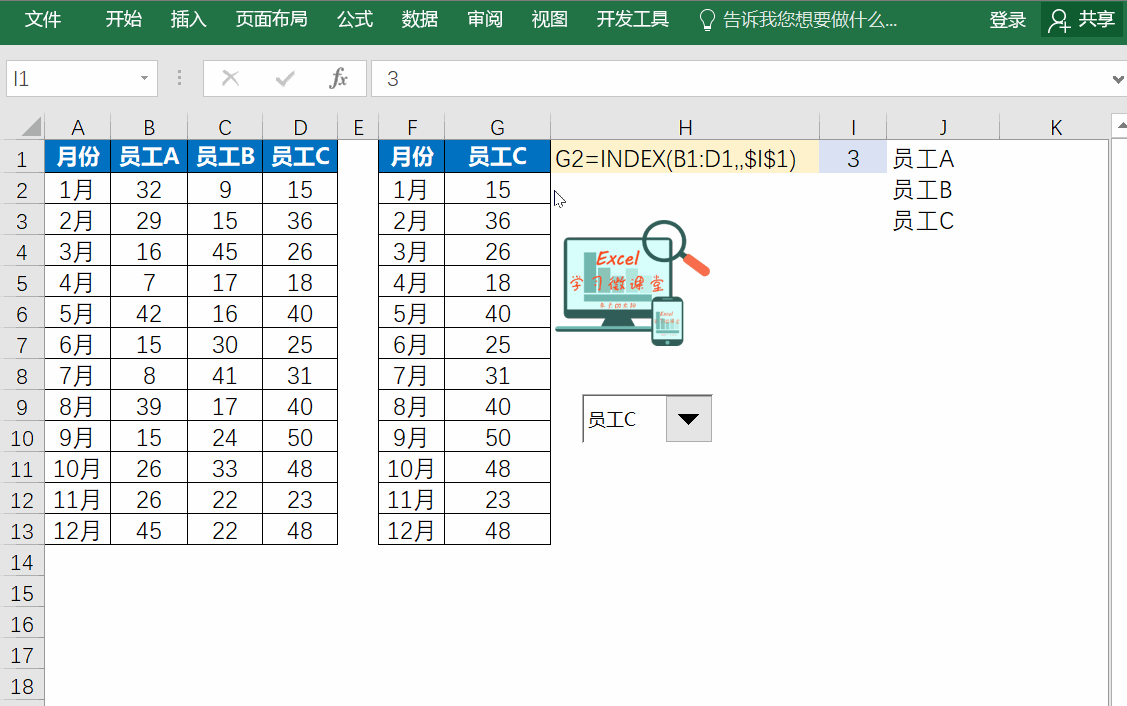This screenshot has width=1127, height=706.
Task: Select cell J2 with 员工B
Action: (943, 190)
